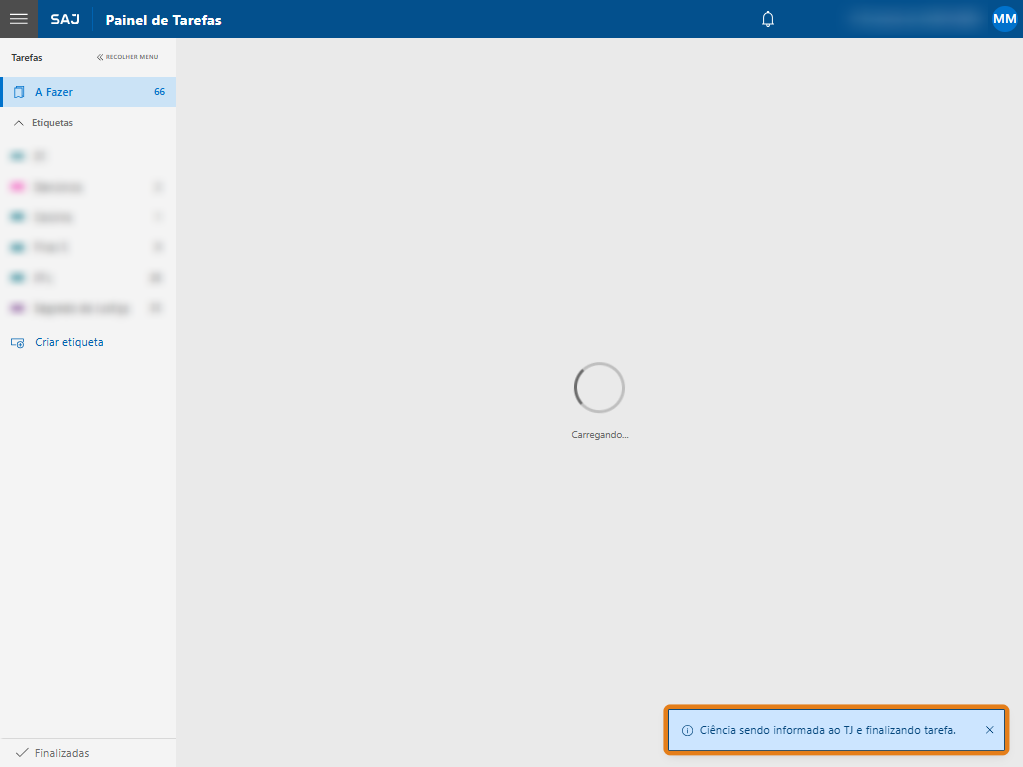
Task: Select the first teal label under Etiquetas
Action: (17, 157)
